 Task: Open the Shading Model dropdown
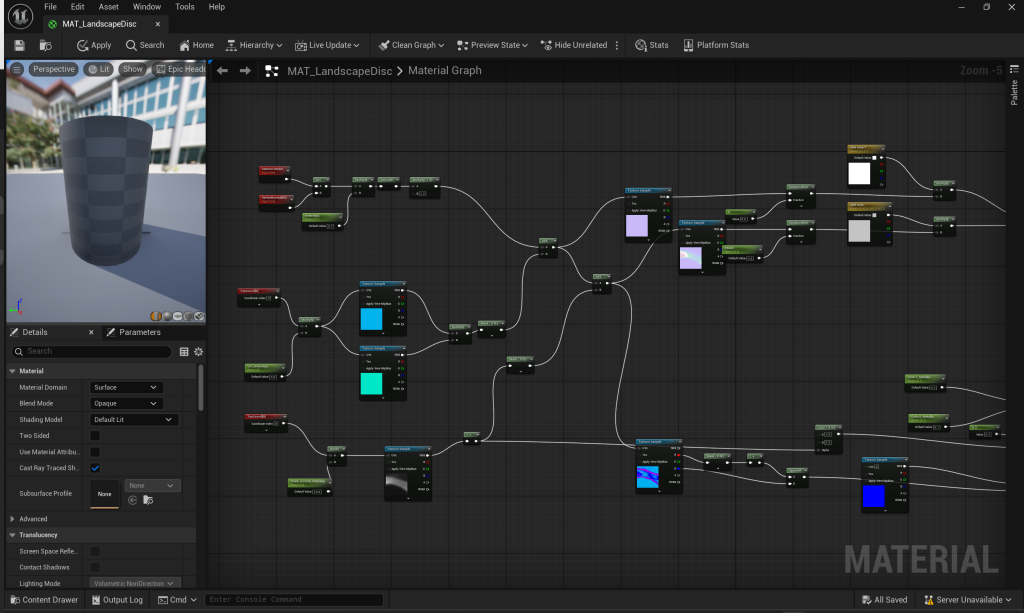tap(133, 420)
